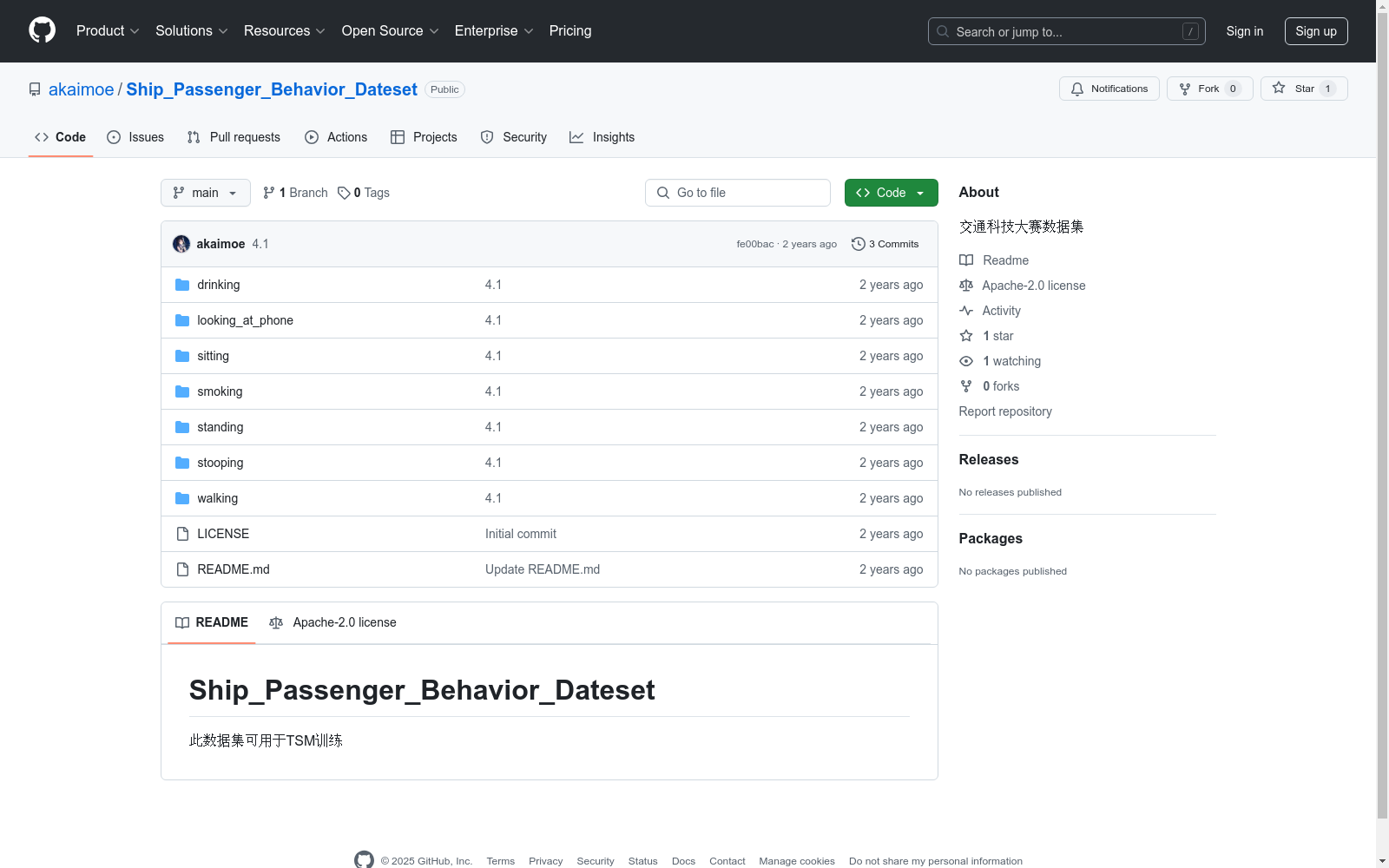Expand the Solutions menu
This screenshot has height=868, width=1389.
pyautogui.click(x=192, y=31)
